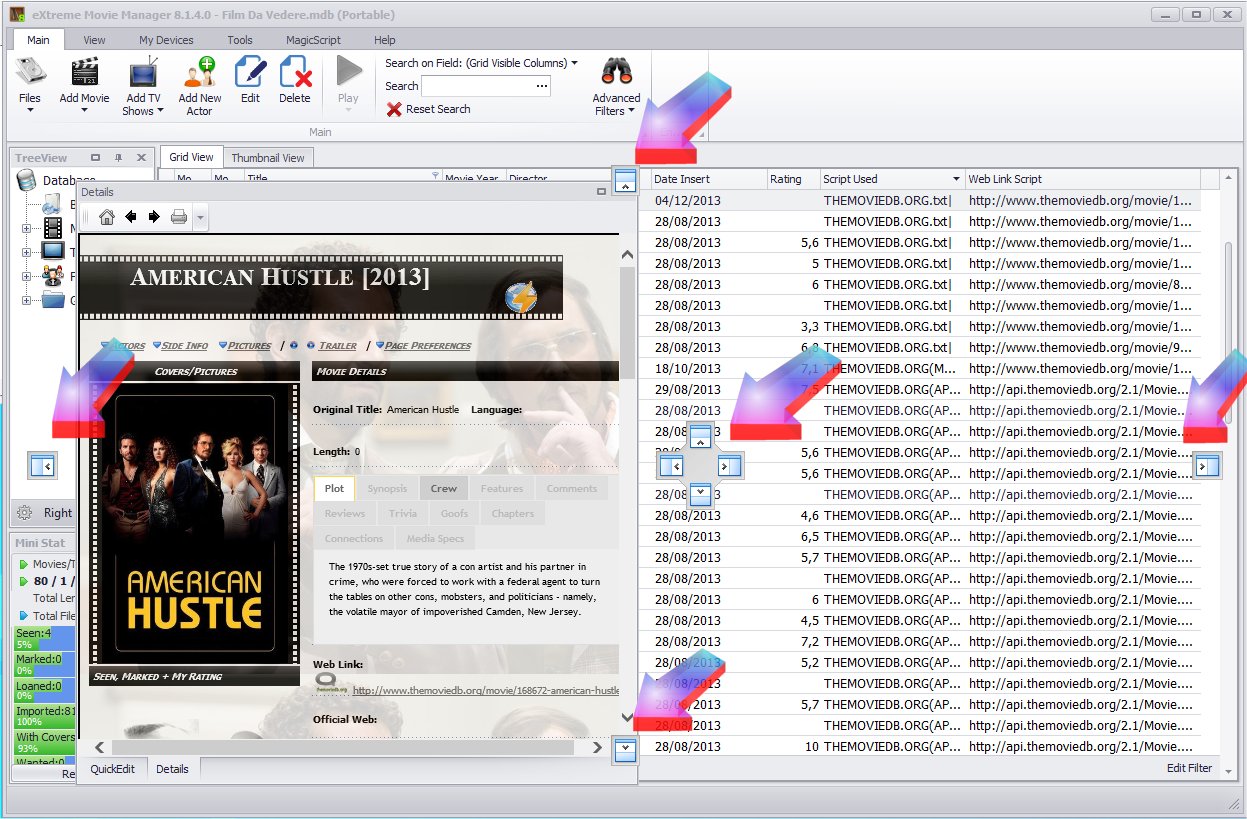Print the Details page via printer icon
The height and width of the screenshot is (819, 1247).
point(178,217)
